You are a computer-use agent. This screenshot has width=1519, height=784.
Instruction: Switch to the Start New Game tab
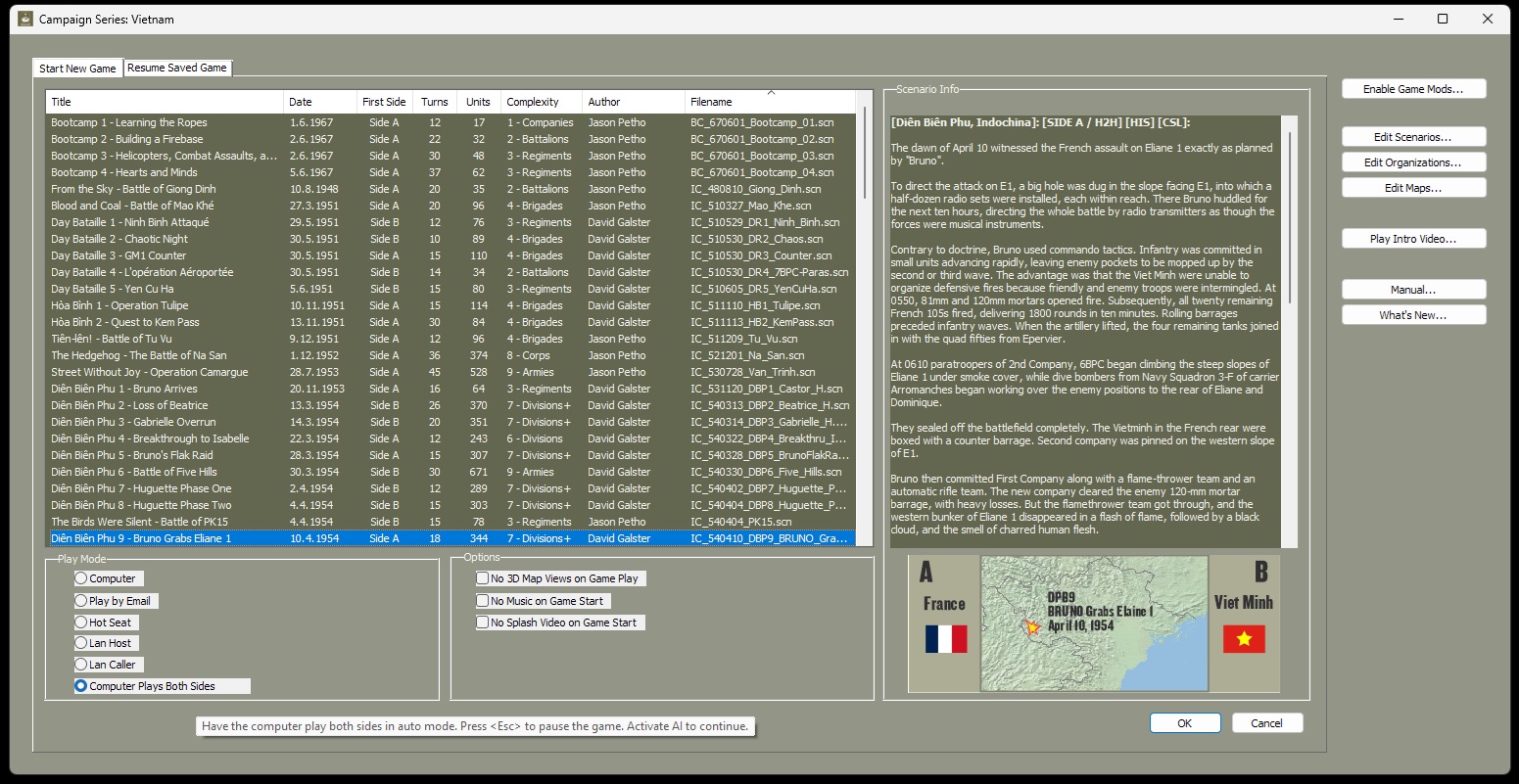coord(77,69)
